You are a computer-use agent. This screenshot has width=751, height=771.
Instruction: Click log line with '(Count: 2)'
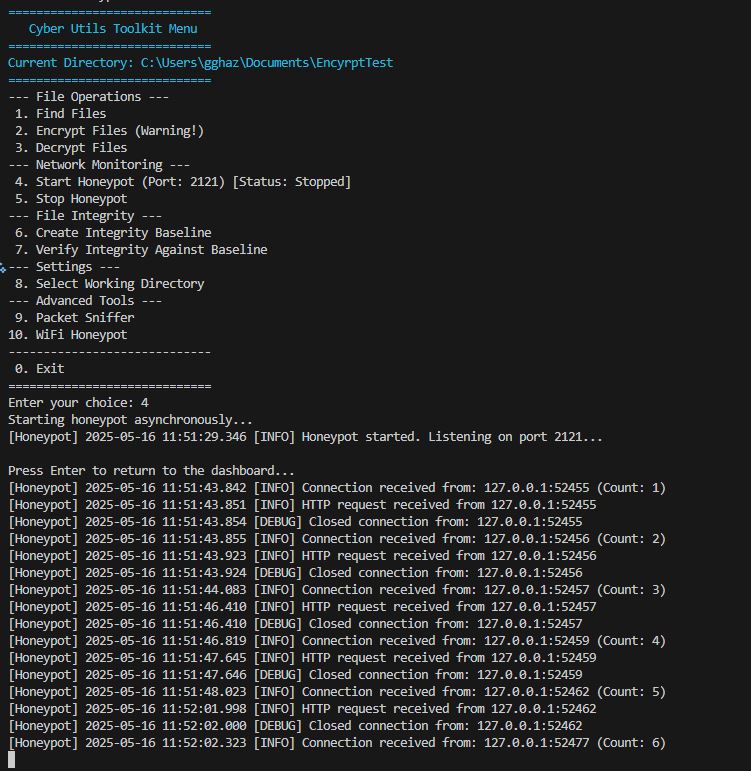pyautogui.click(x=337, y=539)
